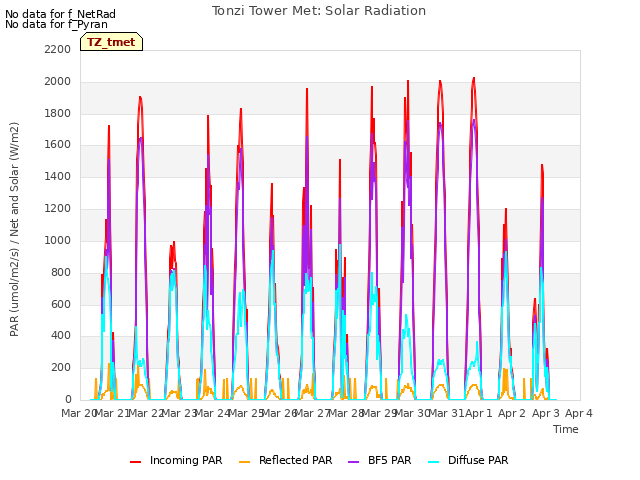Click the Apr 1 x-axis date label
The image size is (640, 480).
pyautogui.click(x=479, y=413)
